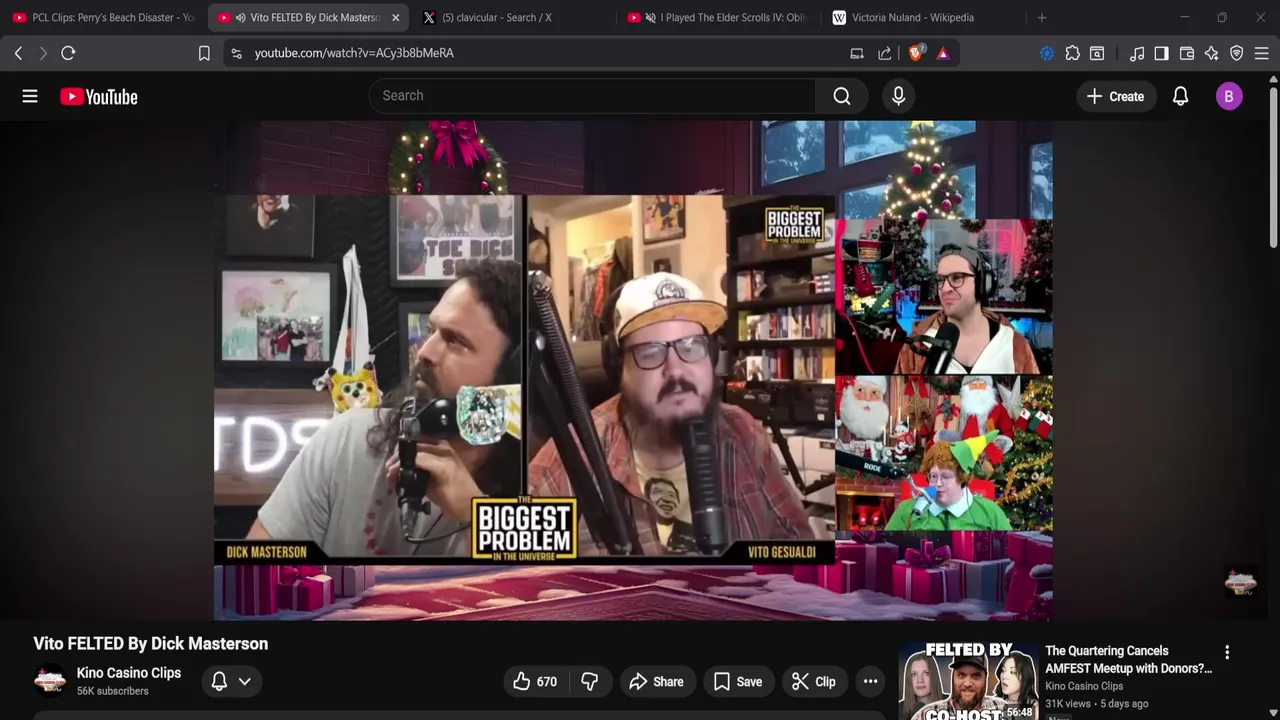Start voice search with the microphone
Screen dimensions: 1280x720
point(898,96)
